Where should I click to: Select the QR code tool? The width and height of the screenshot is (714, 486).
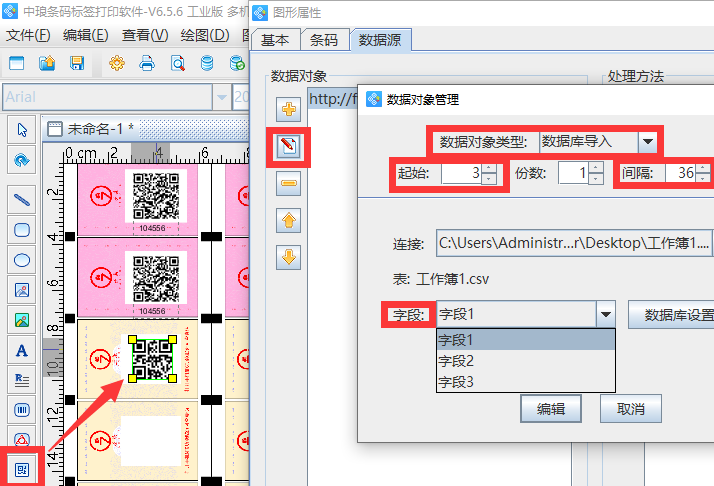[x=21, y=469]
